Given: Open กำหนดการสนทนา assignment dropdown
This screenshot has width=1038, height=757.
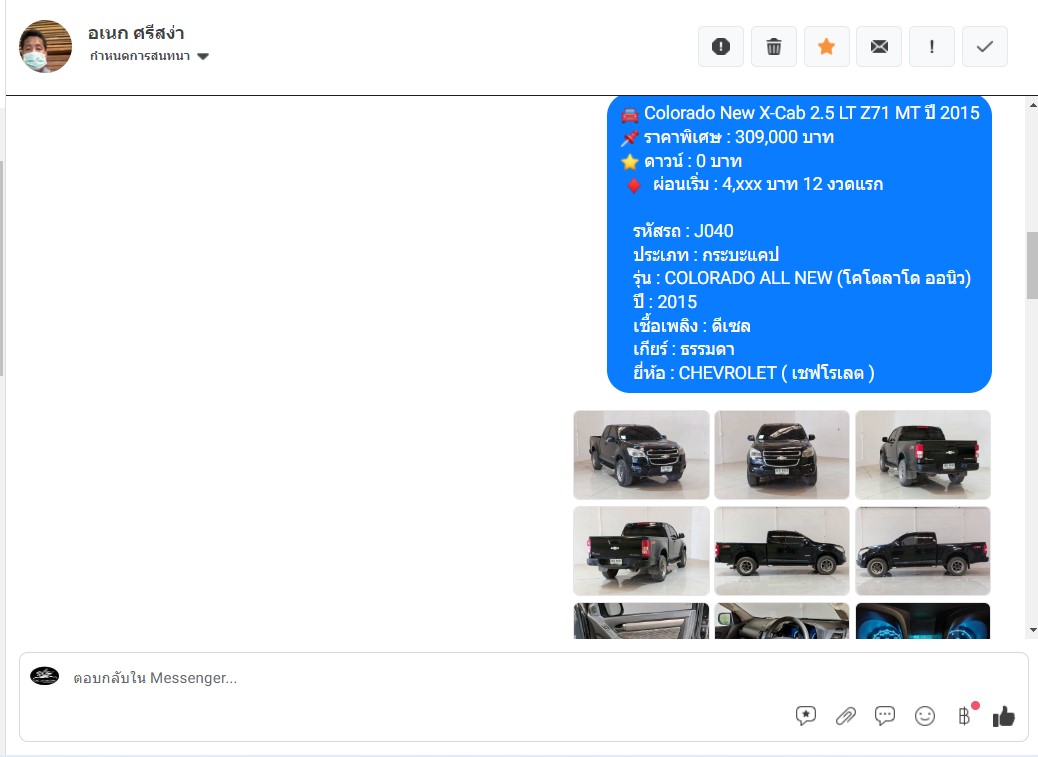Looking at the screenshot, I should point(150,56).
